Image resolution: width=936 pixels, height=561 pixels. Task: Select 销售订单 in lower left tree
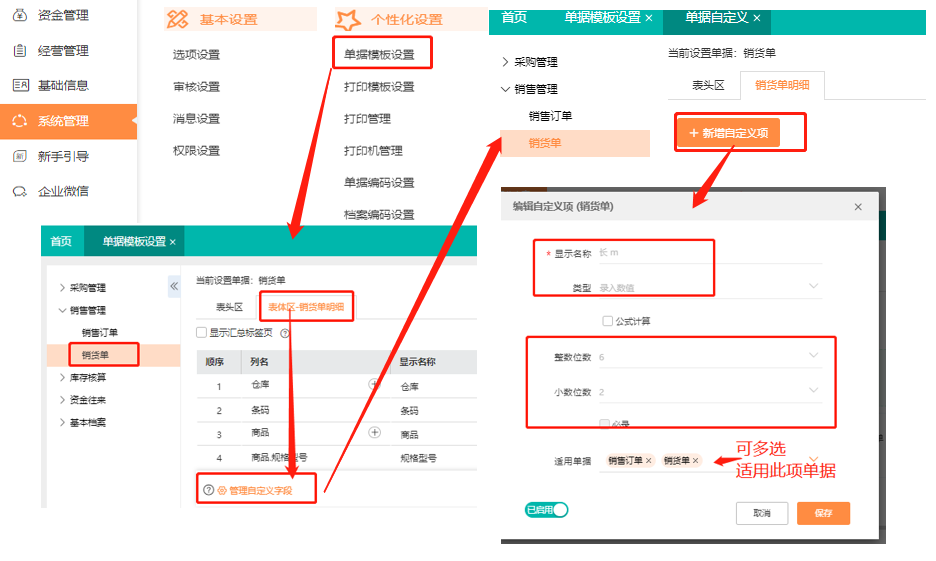coord(100,332)
